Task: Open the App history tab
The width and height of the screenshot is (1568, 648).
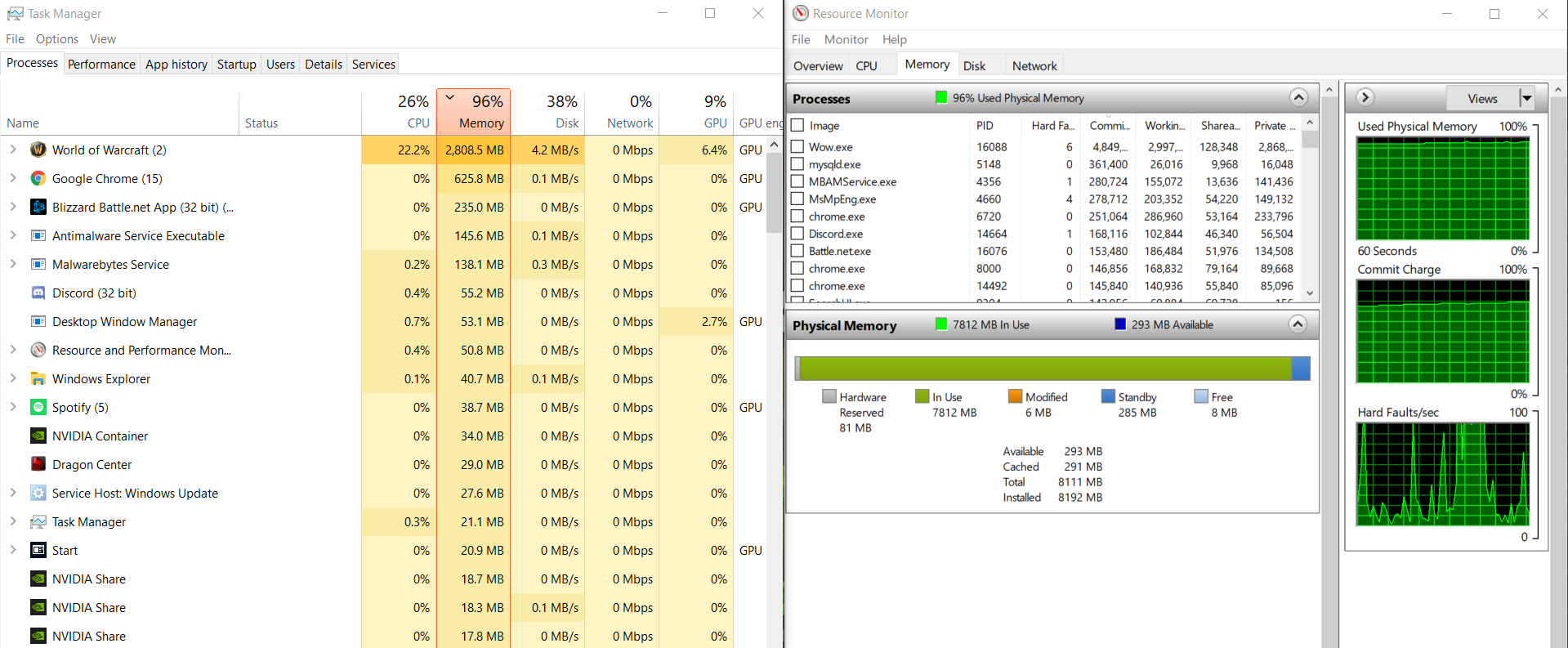Action: 176,64
